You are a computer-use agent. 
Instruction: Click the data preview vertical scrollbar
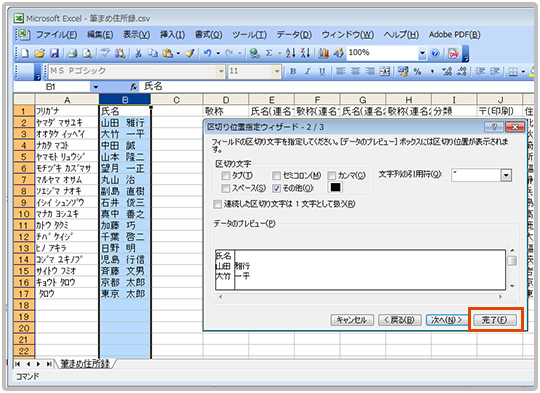[x=512, y=269]
